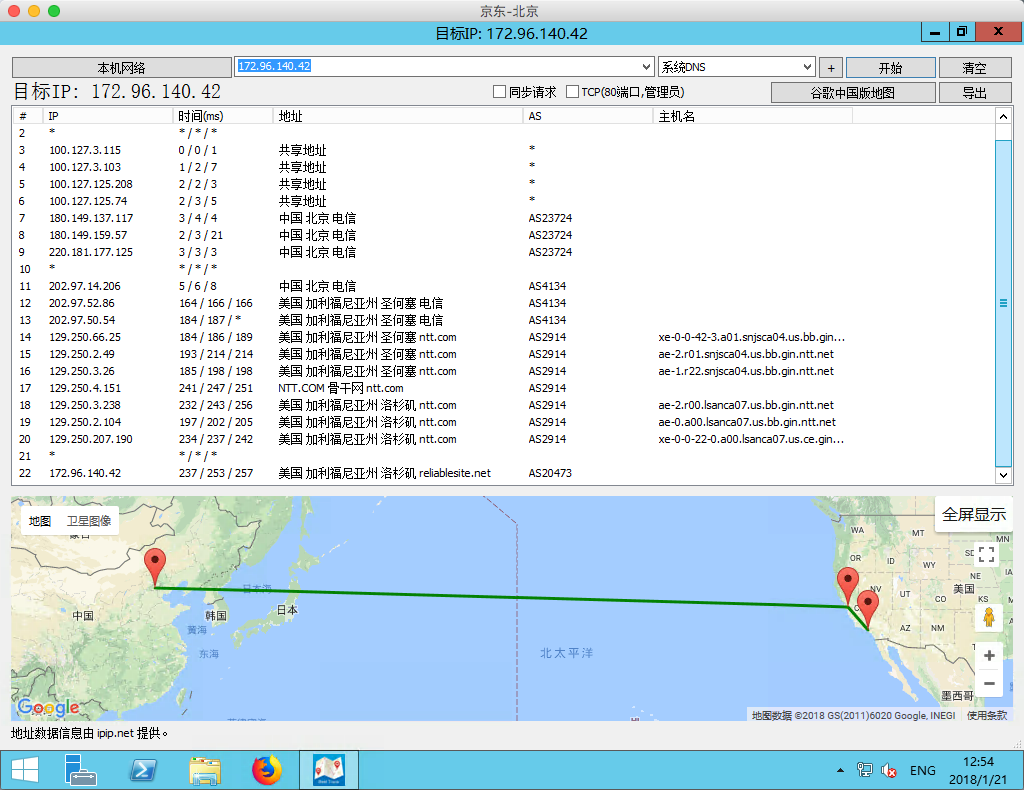The width and height of the screenshot is (1024, 790).
Task: Click the 本机网络 button
Action: [121, 67]
